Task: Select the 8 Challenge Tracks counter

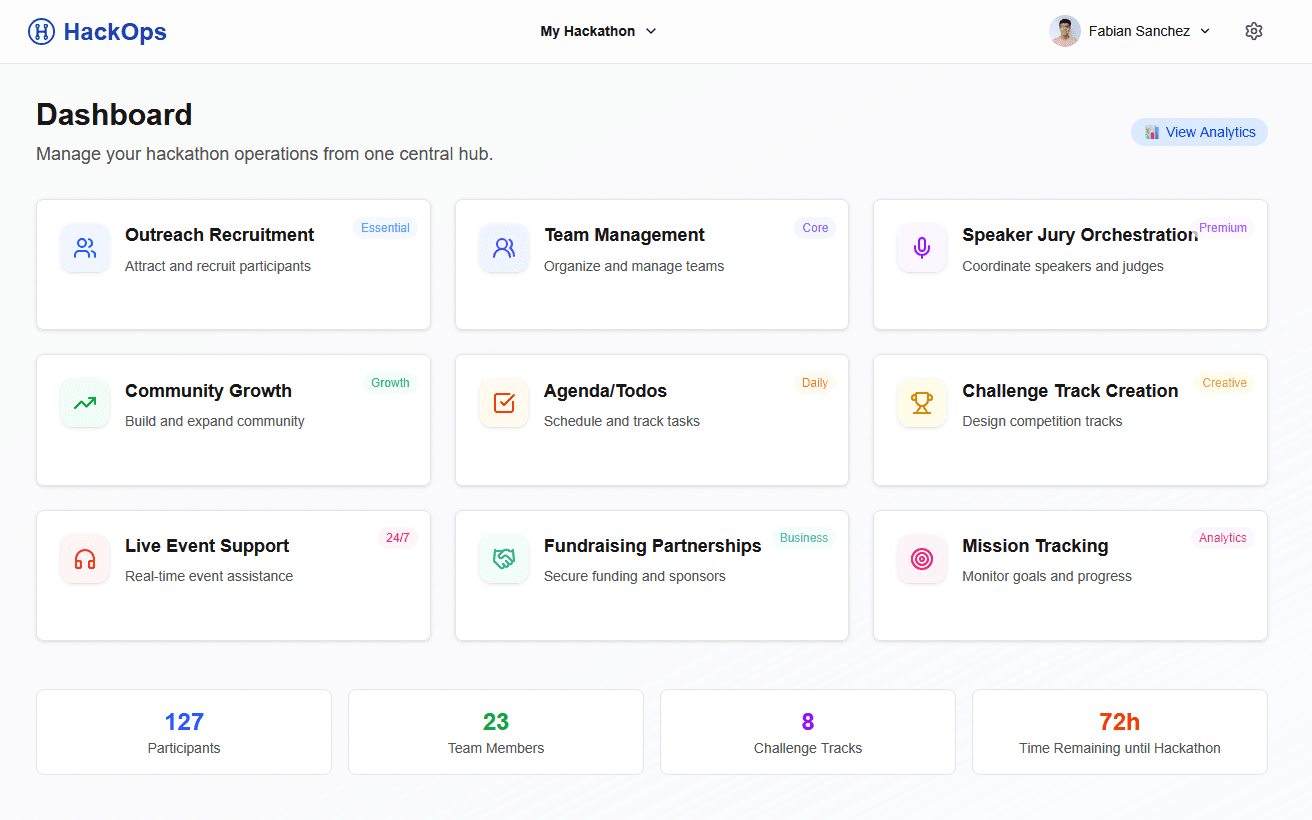Action: click(807, 731)
